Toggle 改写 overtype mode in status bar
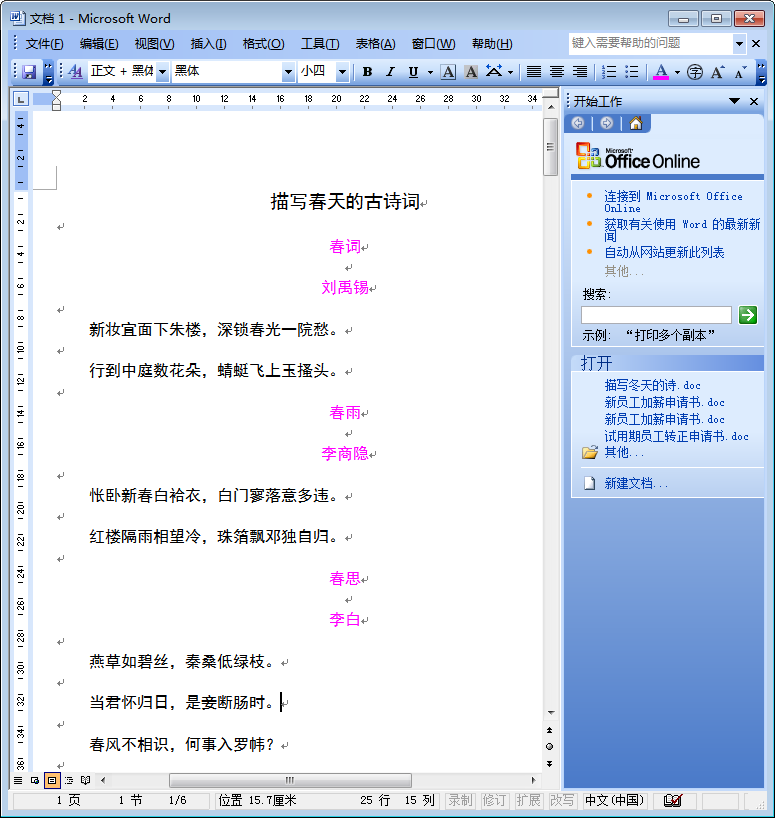The image size is (775, 818). click(562, 800)
